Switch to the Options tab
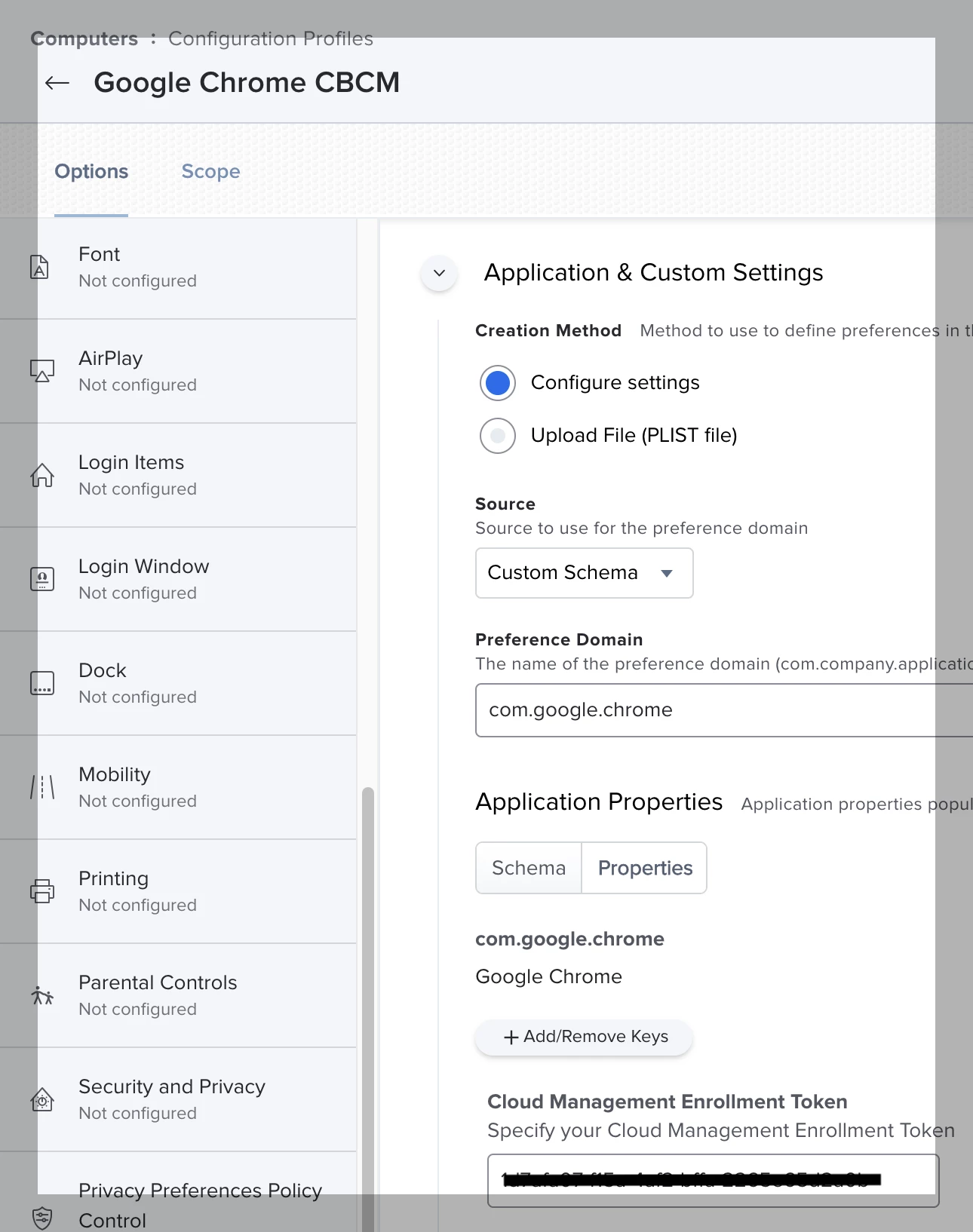 [x=91, y=172]
